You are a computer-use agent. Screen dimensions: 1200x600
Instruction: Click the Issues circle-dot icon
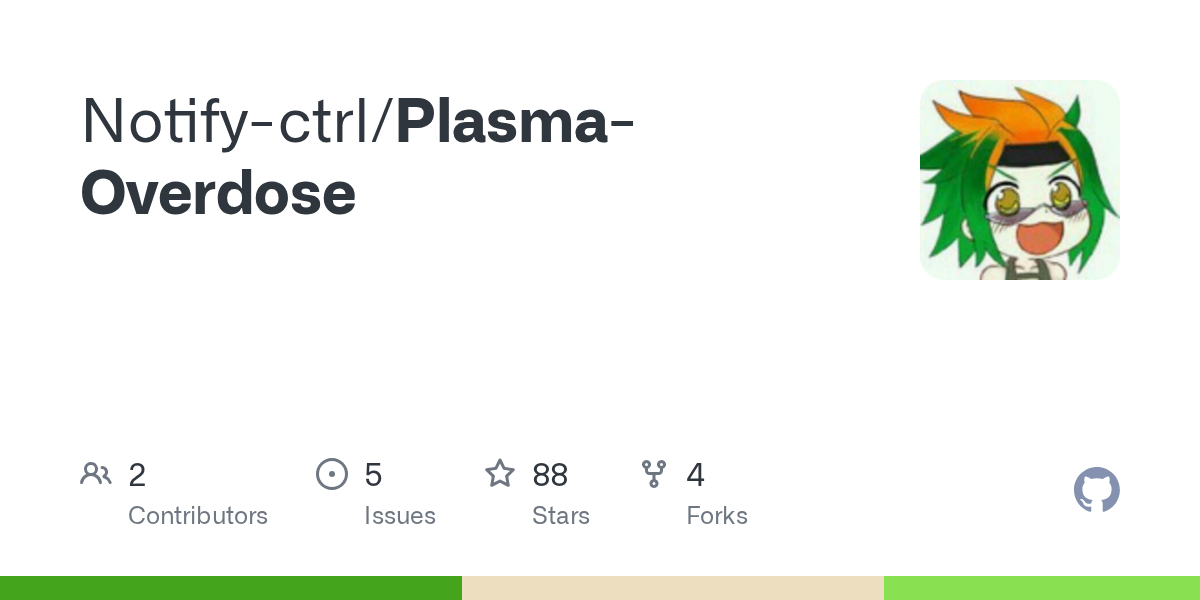[332, 474]
